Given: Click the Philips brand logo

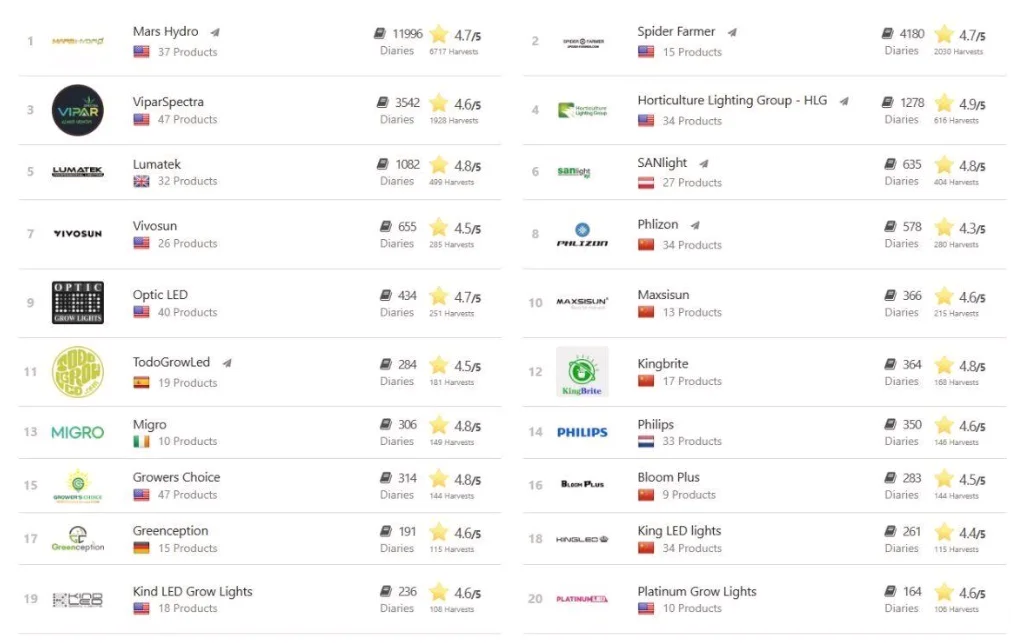Looking at the screenshot, I should pos(582,432).
